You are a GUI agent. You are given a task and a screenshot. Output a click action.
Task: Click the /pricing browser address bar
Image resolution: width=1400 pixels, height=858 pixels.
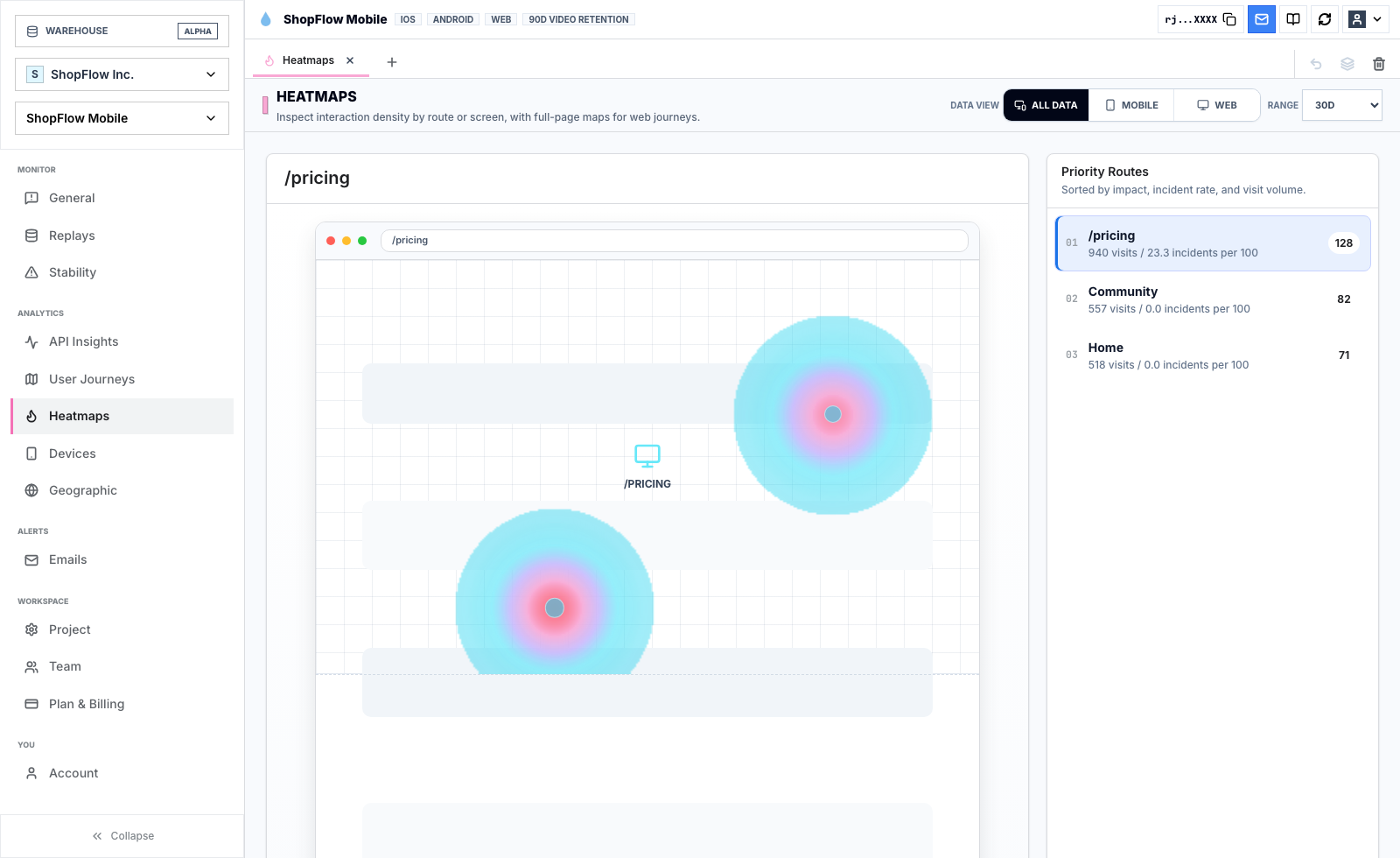tap(675, 241)
